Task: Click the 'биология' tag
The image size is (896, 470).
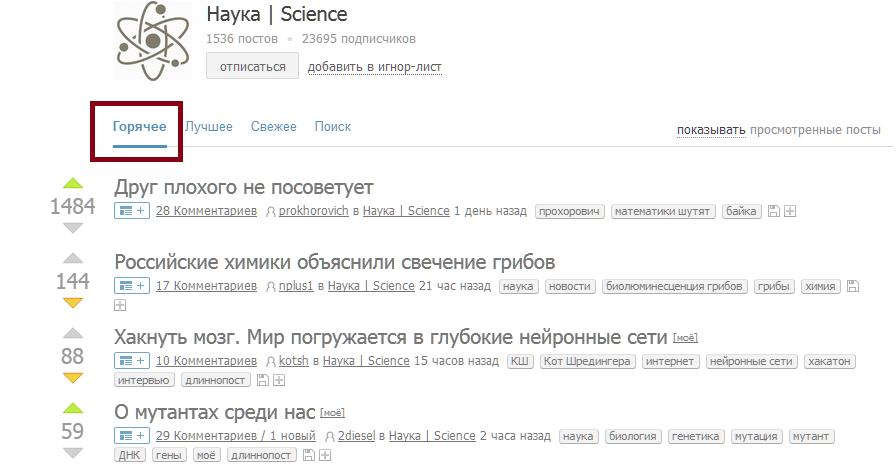Action: [x=633, y=436]
